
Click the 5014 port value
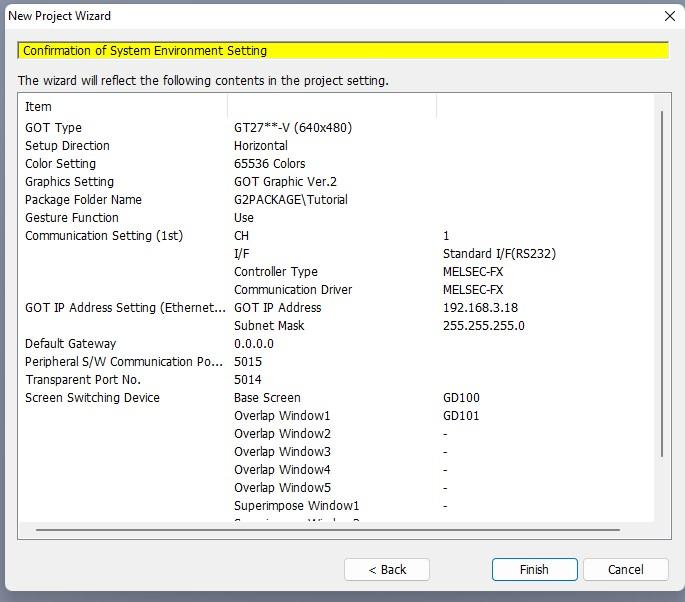click(248, 379)
